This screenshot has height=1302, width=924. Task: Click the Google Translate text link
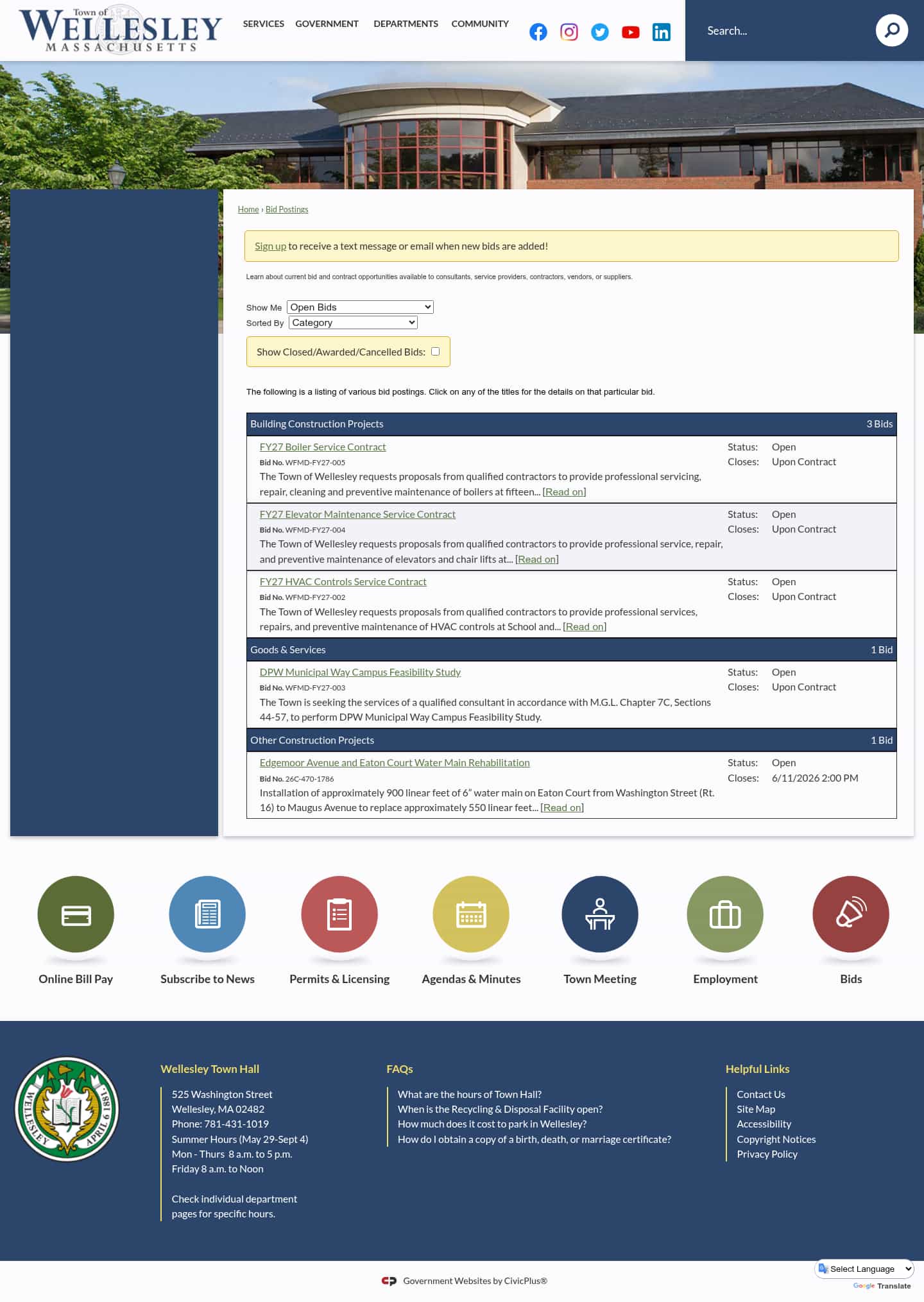coord(882,1285)
